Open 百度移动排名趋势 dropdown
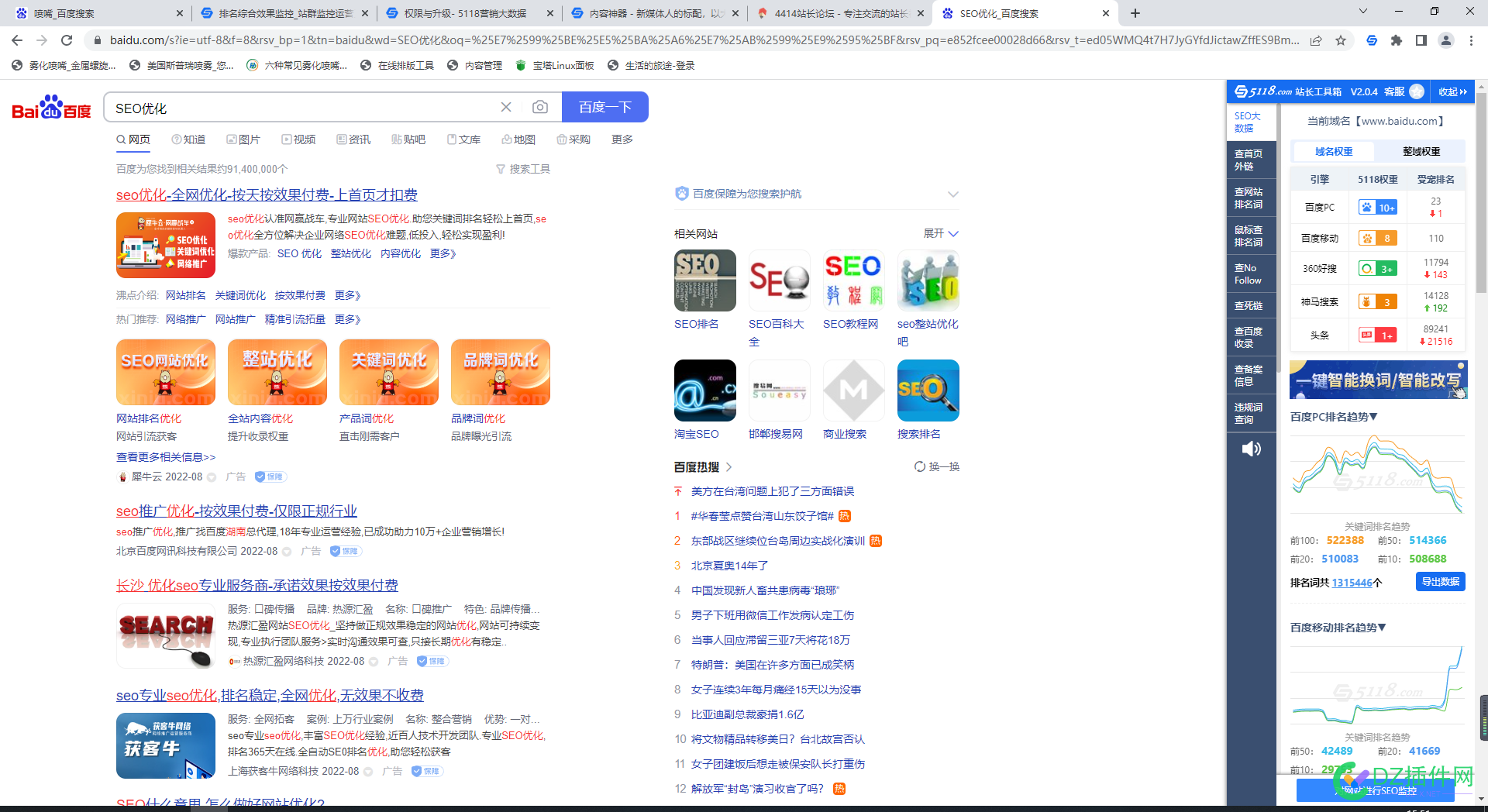Image resolution: width=1488 pixels, height=812 pixels. [1338, 628]
